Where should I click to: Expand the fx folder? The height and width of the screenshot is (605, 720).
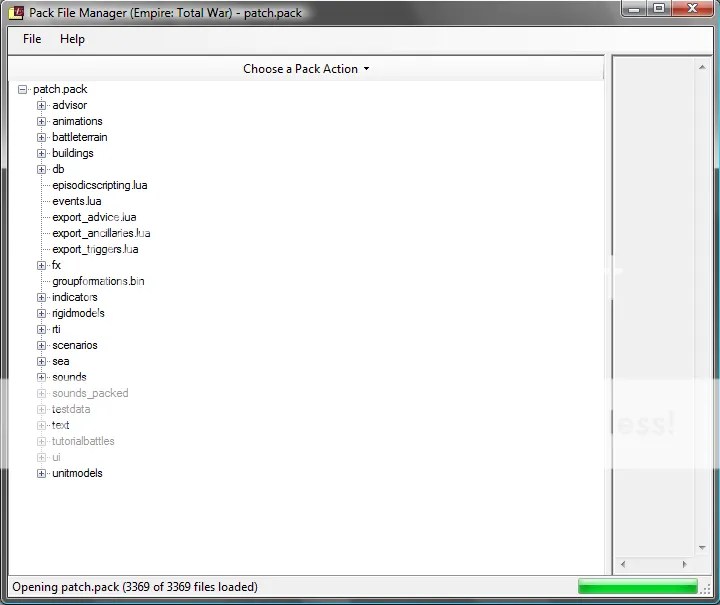41,265
